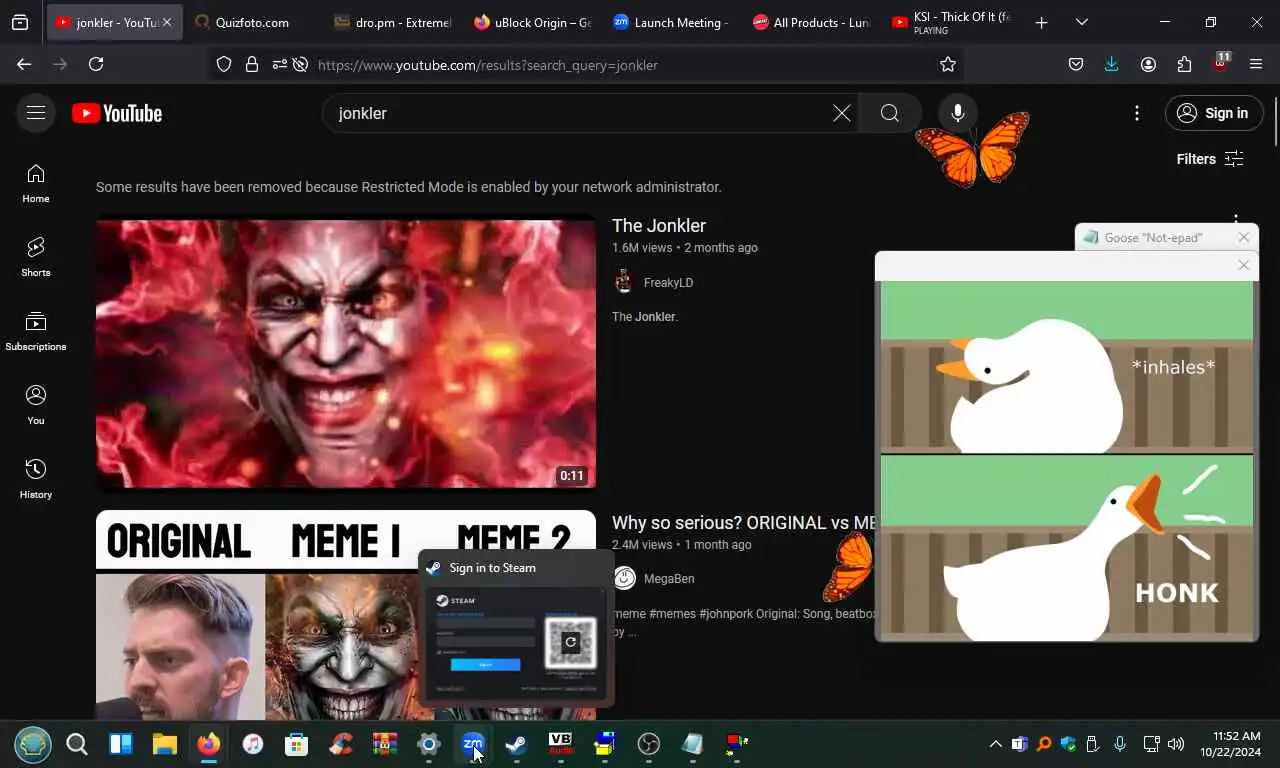The width and height of the screenshot is (1280, 768).
Task: Open Why so serious ORIGINAL vs MEME video
Action: (743, 523)
